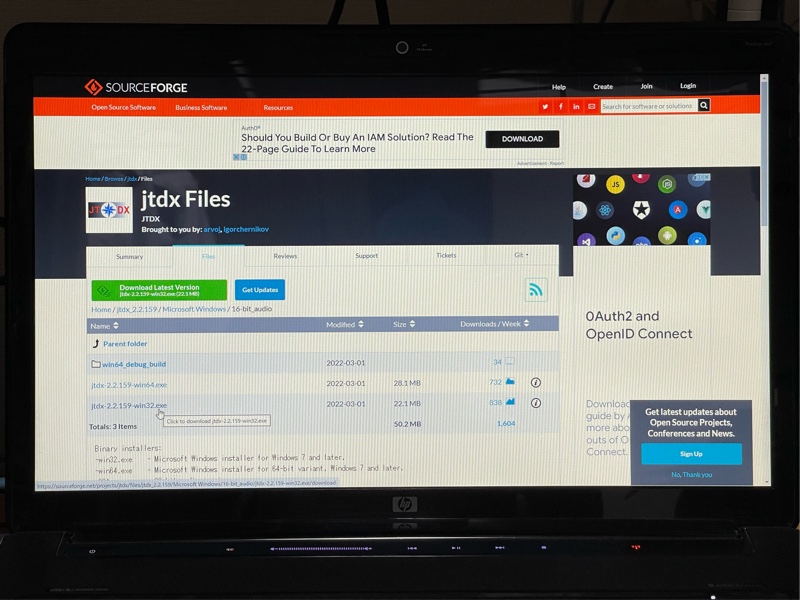
Task: Click the email newsletter envelope icon
Action: 591,106
